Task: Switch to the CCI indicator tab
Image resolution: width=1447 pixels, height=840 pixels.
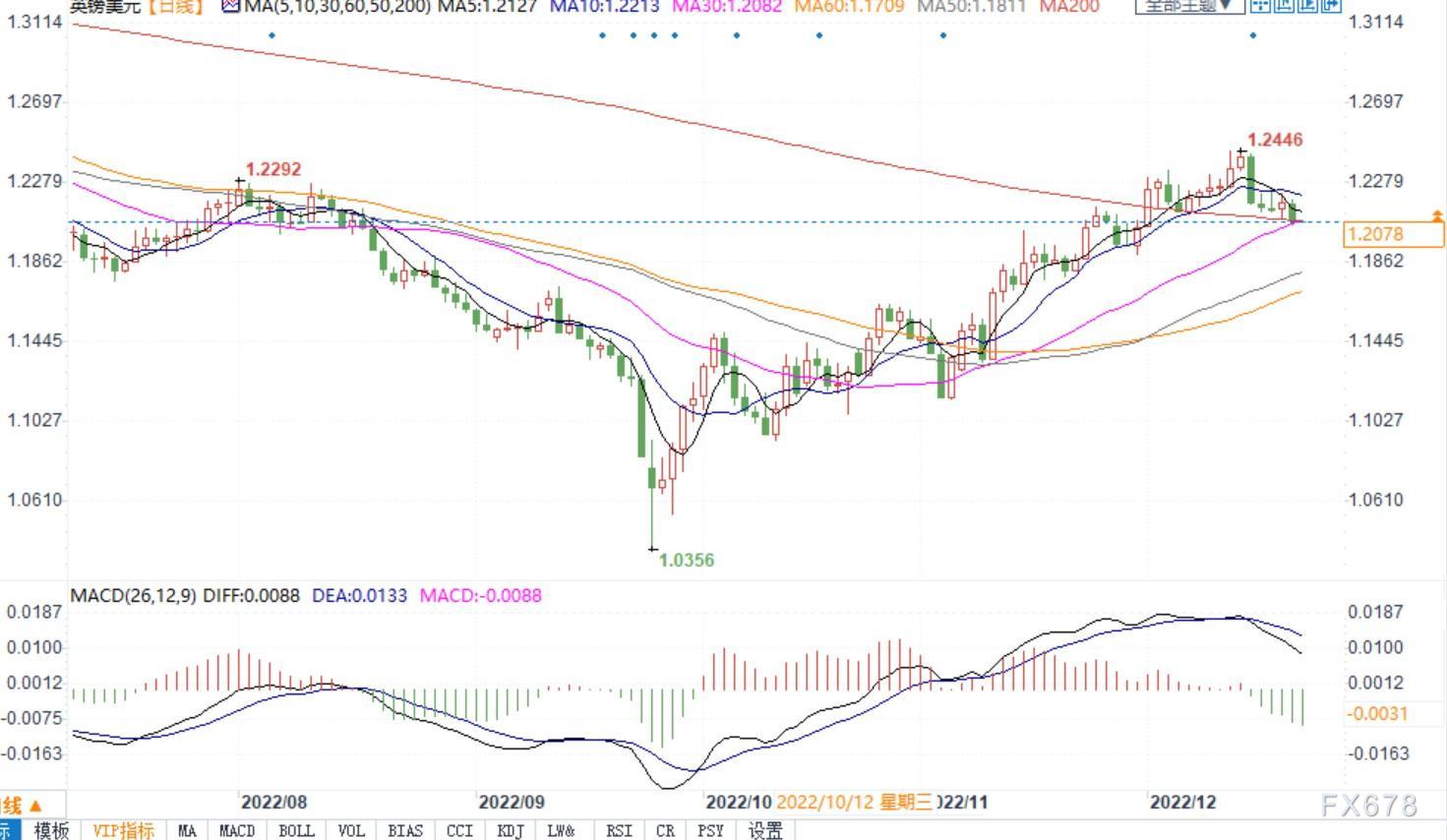Action: 459,830
